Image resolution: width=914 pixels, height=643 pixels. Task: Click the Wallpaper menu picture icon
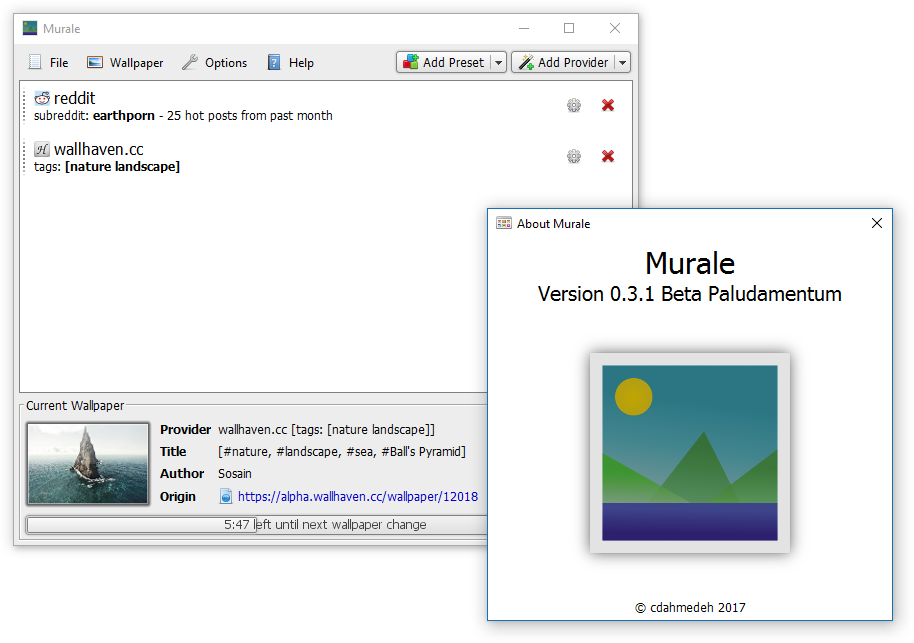click(x=95, y=62)
